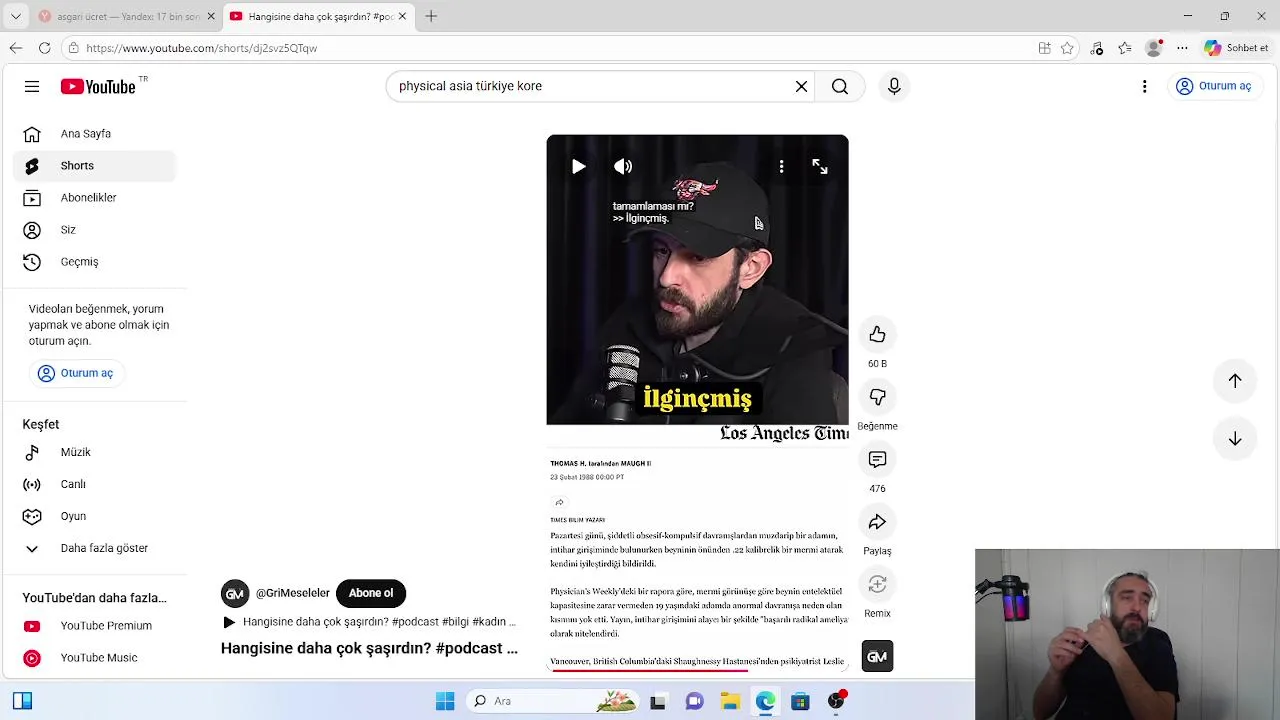1280x720 pixels.
Task: Open Abonelikler in the sidebar
Action: pos(94,198)
